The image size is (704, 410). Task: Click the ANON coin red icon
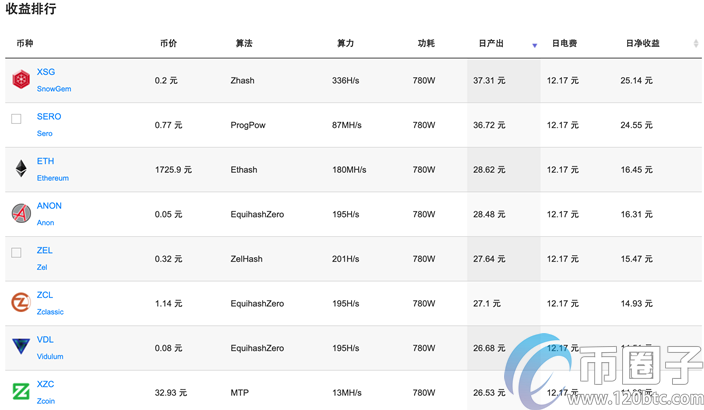point(21,213)
